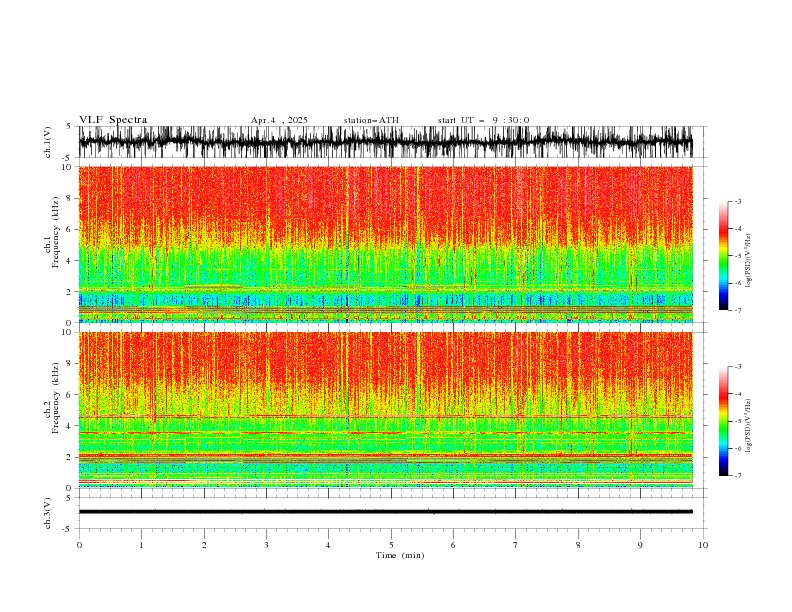
Task: Select the date text "Apr.4 , 2025"
Action: click(x=279, y=120)
